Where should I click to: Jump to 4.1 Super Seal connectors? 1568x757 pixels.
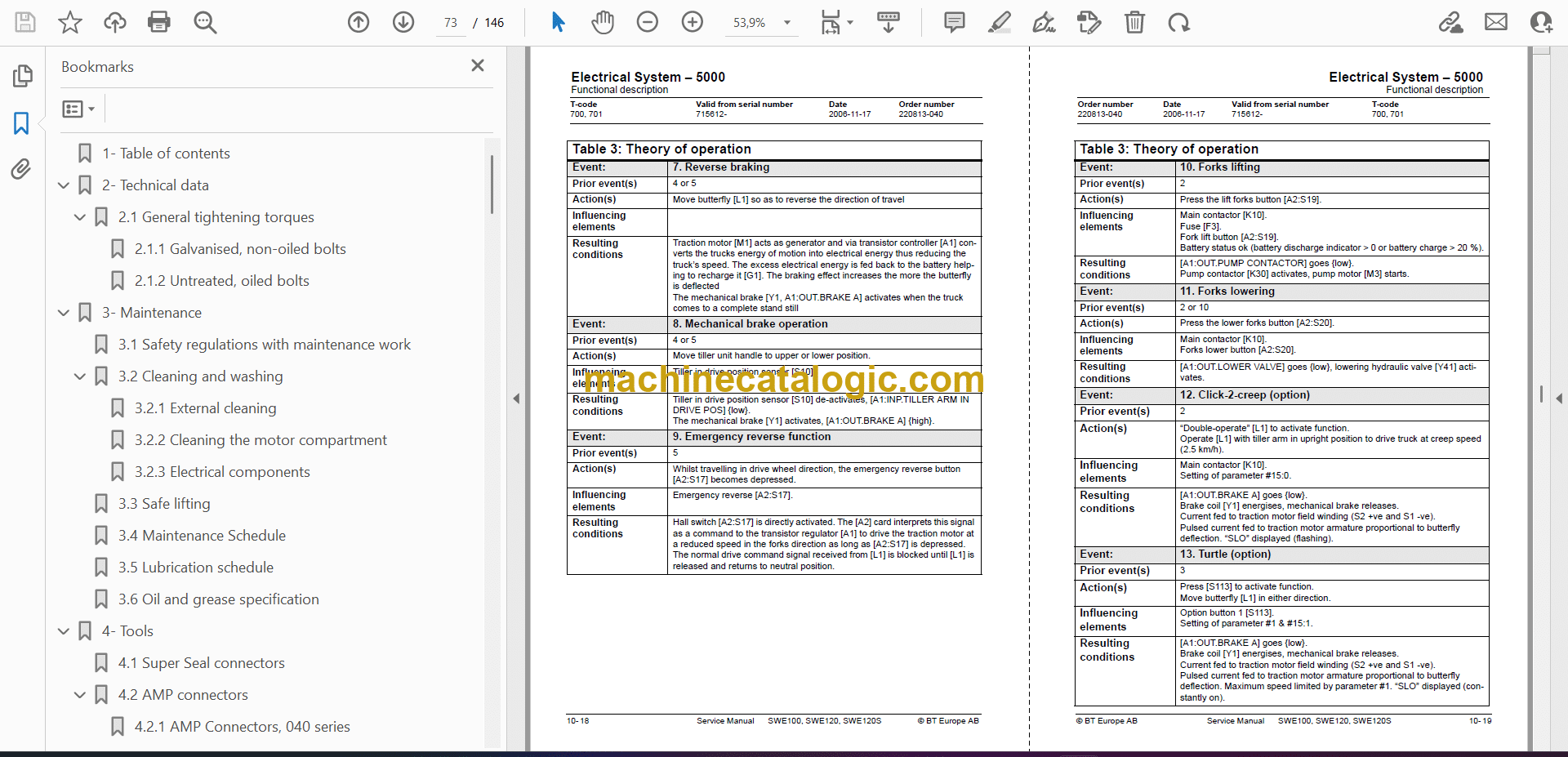click(x=201, y=663)
